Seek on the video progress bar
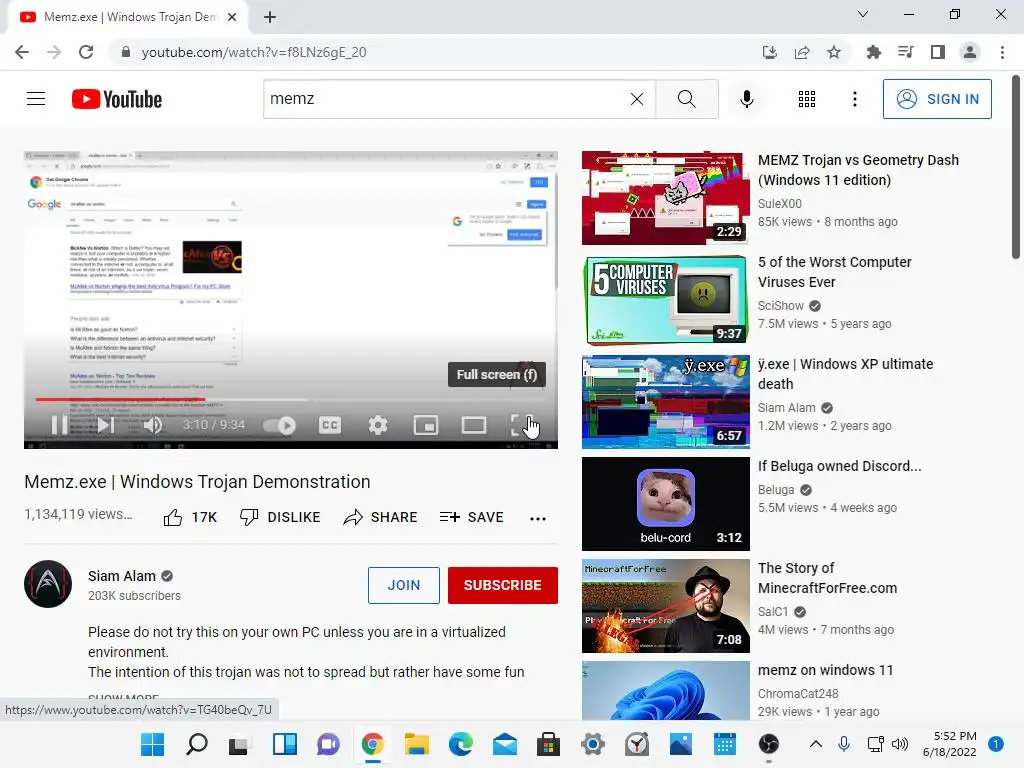 pyautogui.click(x=291, y=399)
